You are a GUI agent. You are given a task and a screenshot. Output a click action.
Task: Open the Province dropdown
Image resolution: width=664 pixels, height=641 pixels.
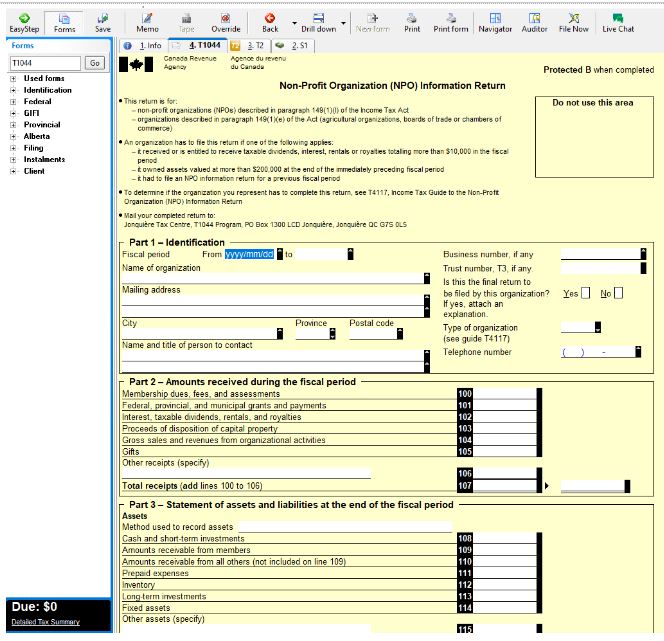point(333,334)
